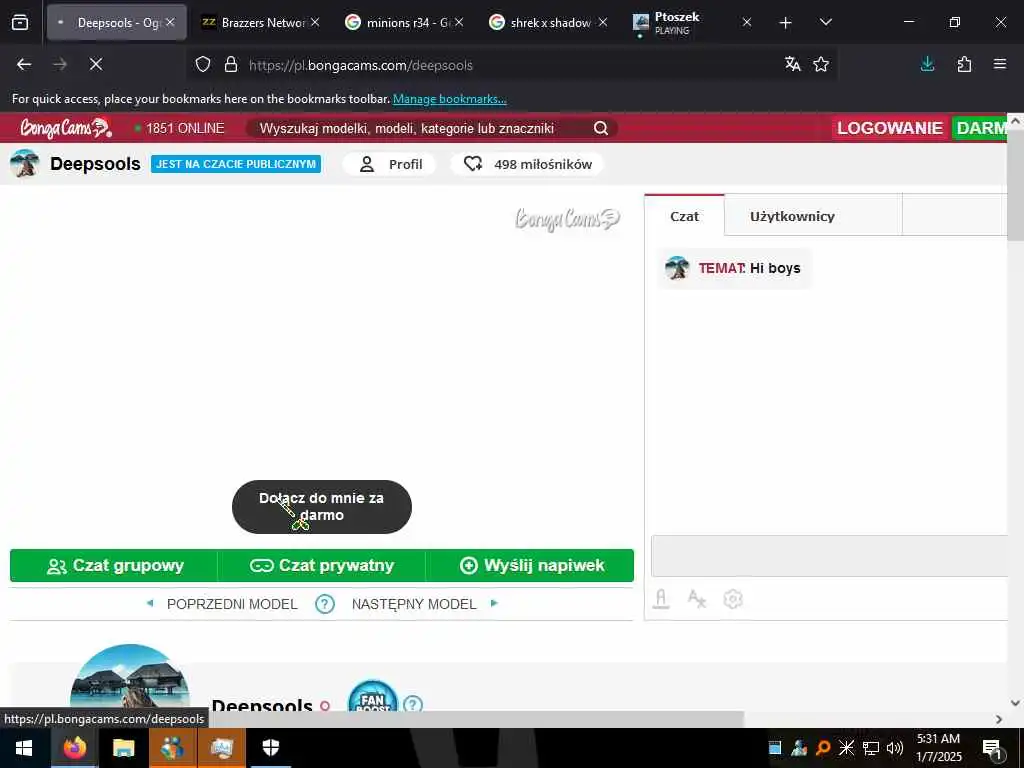Open a new browser tab

click(786, 23)
